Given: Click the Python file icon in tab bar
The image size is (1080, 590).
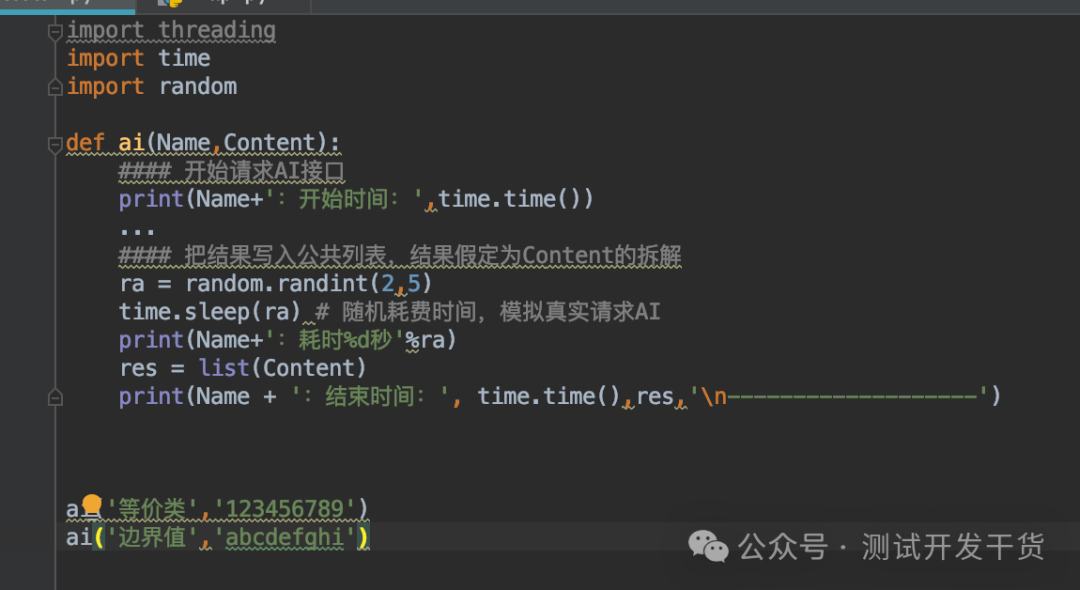Looking at the screenshot, I should coord(169,3).
